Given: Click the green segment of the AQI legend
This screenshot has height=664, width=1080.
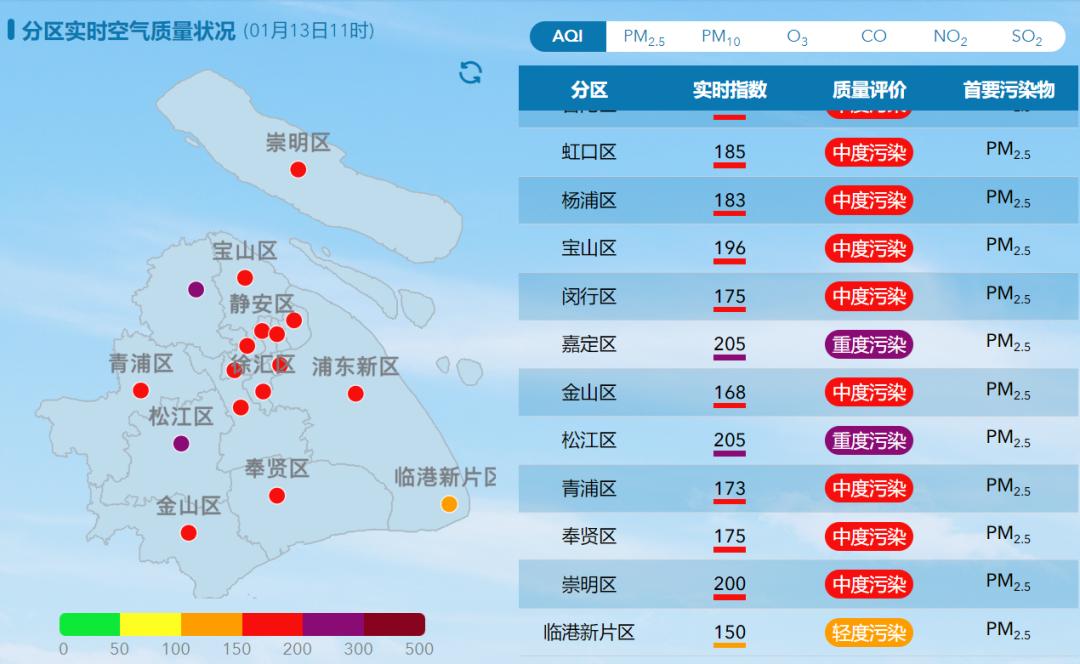Looking at the screenshot, I should click(90, 625).
